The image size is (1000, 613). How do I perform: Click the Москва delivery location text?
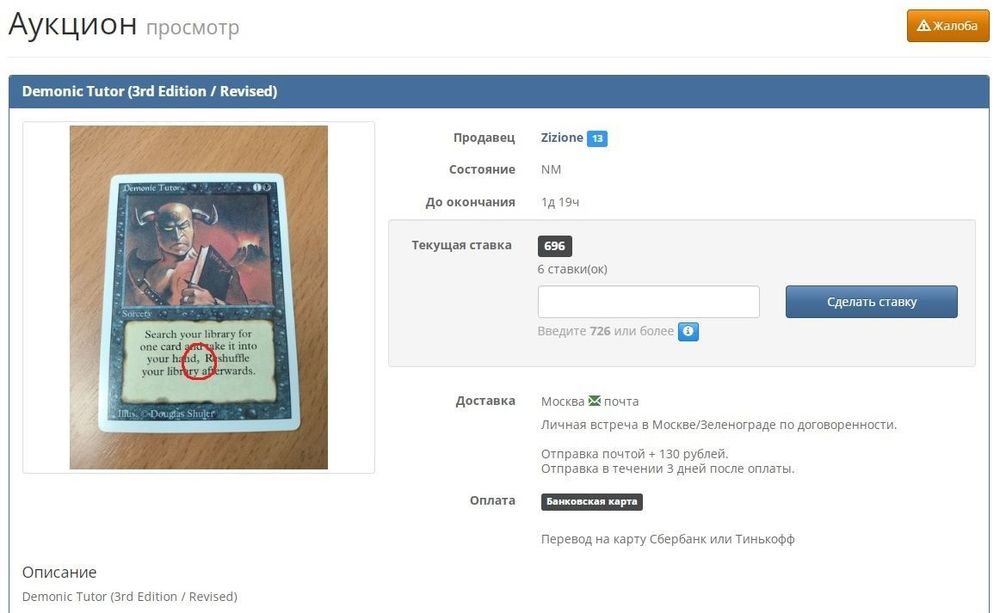[562, 402]
